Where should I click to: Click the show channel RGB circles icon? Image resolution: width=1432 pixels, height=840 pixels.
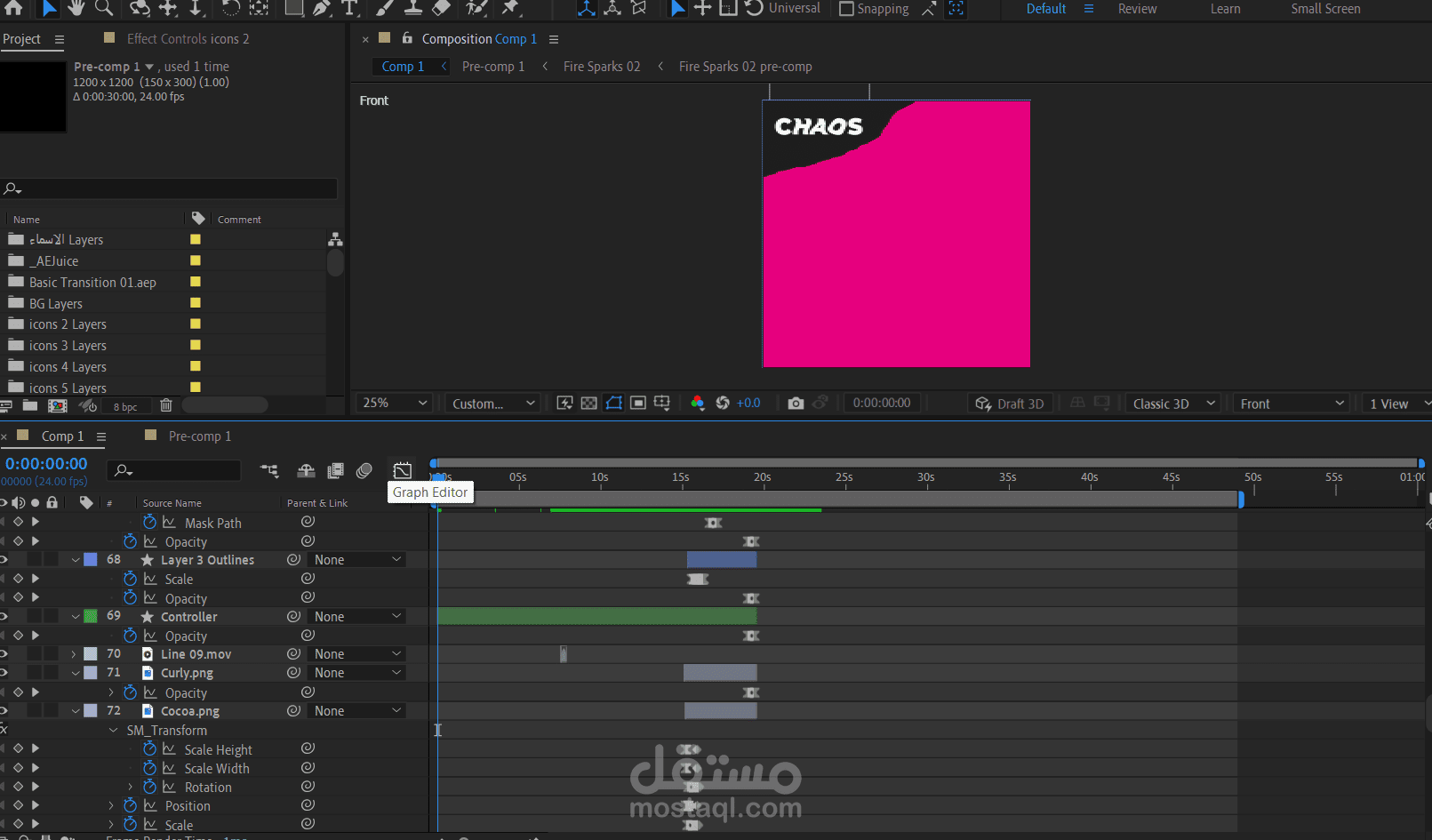point(698,404)
